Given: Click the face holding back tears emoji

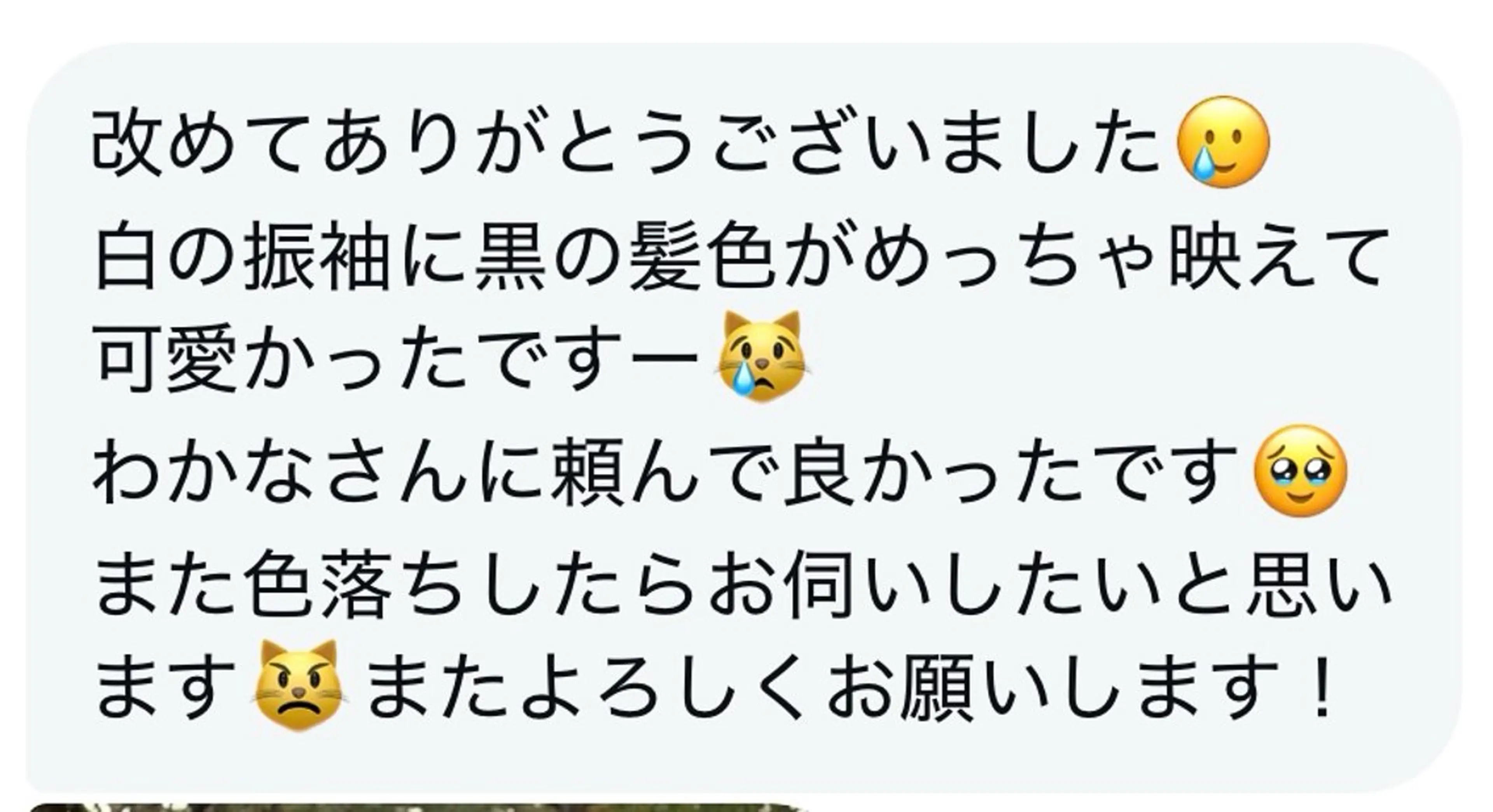Looking at the screenshot, I should point(1301,471).
